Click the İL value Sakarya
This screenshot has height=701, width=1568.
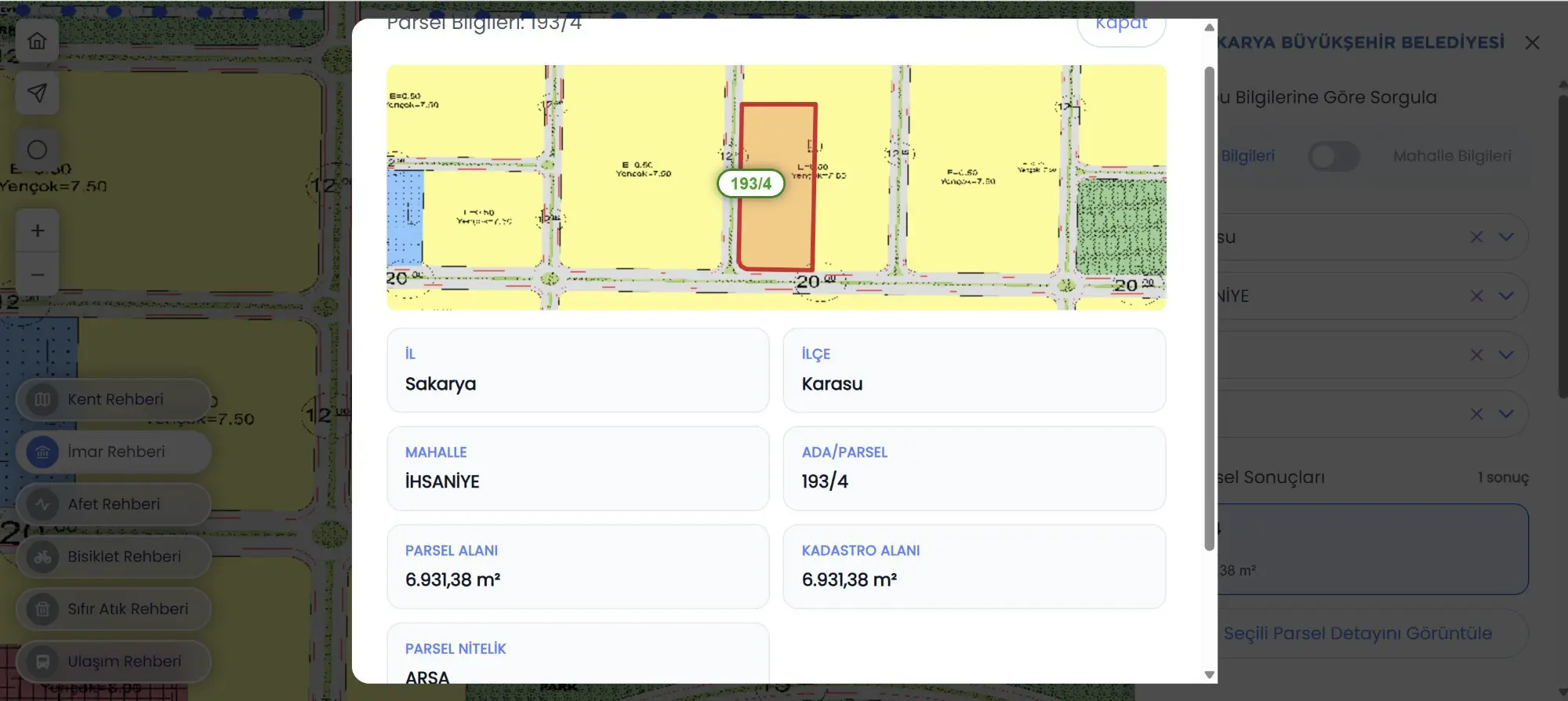(x=441, y=384)
